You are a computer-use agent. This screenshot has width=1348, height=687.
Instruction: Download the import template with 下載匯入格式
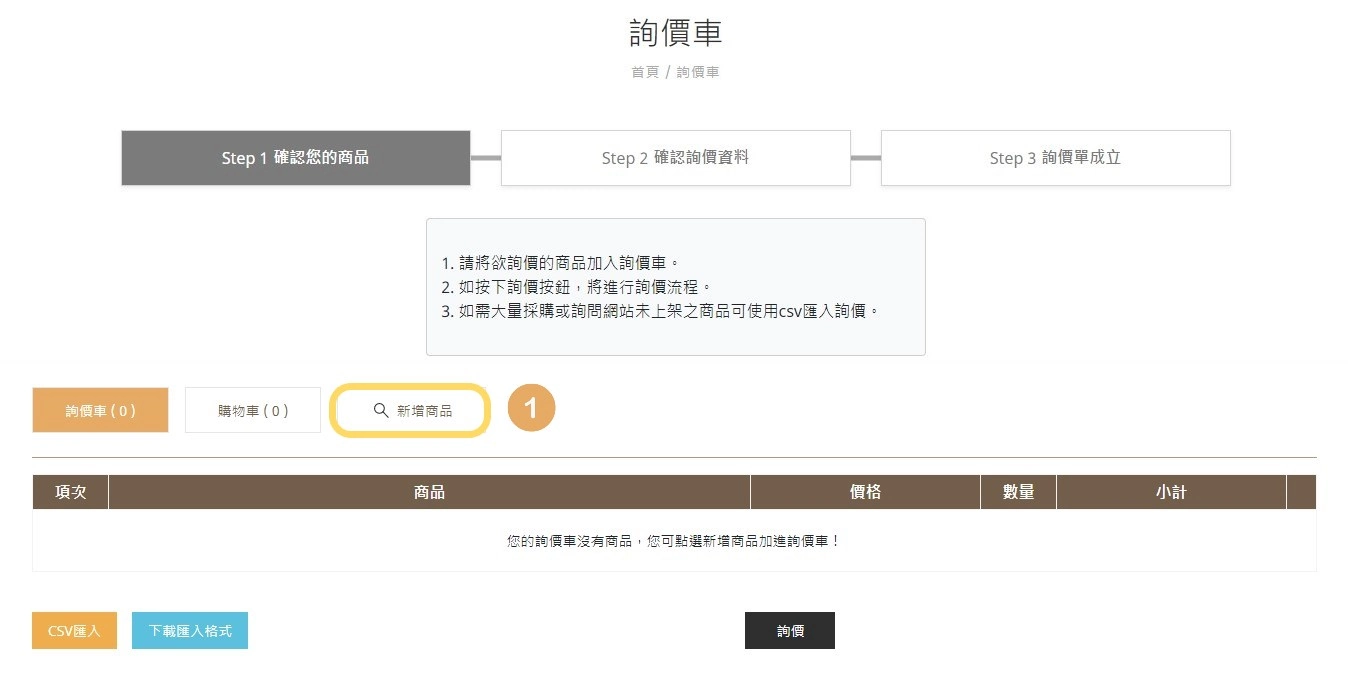click(x=189, y=630)
